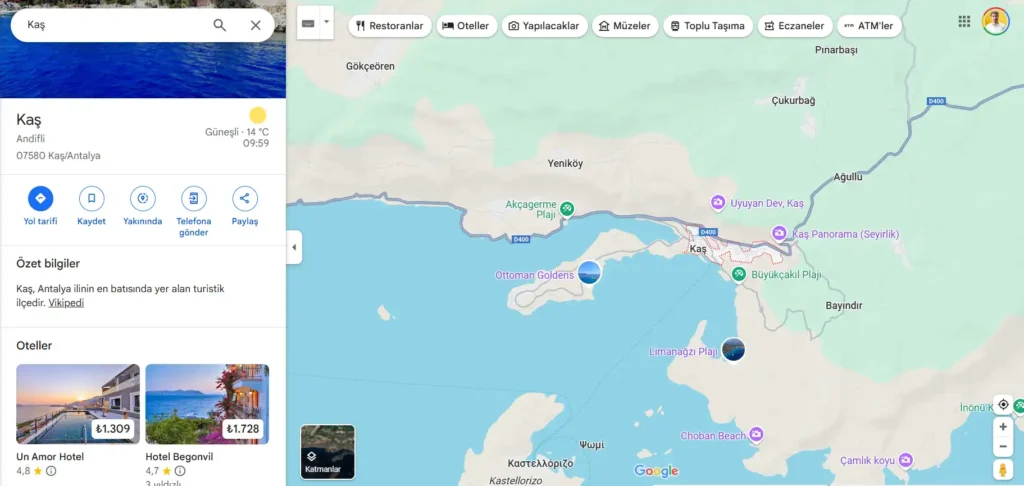Click the Ψωμί islet label

591,445
